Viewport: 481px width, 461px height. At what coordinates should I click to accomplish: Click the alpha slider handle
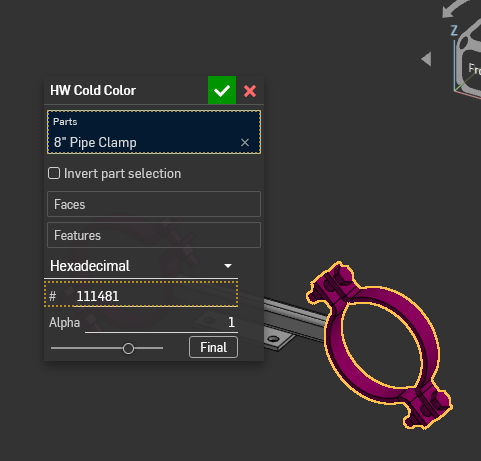click(x=128, y=349)
